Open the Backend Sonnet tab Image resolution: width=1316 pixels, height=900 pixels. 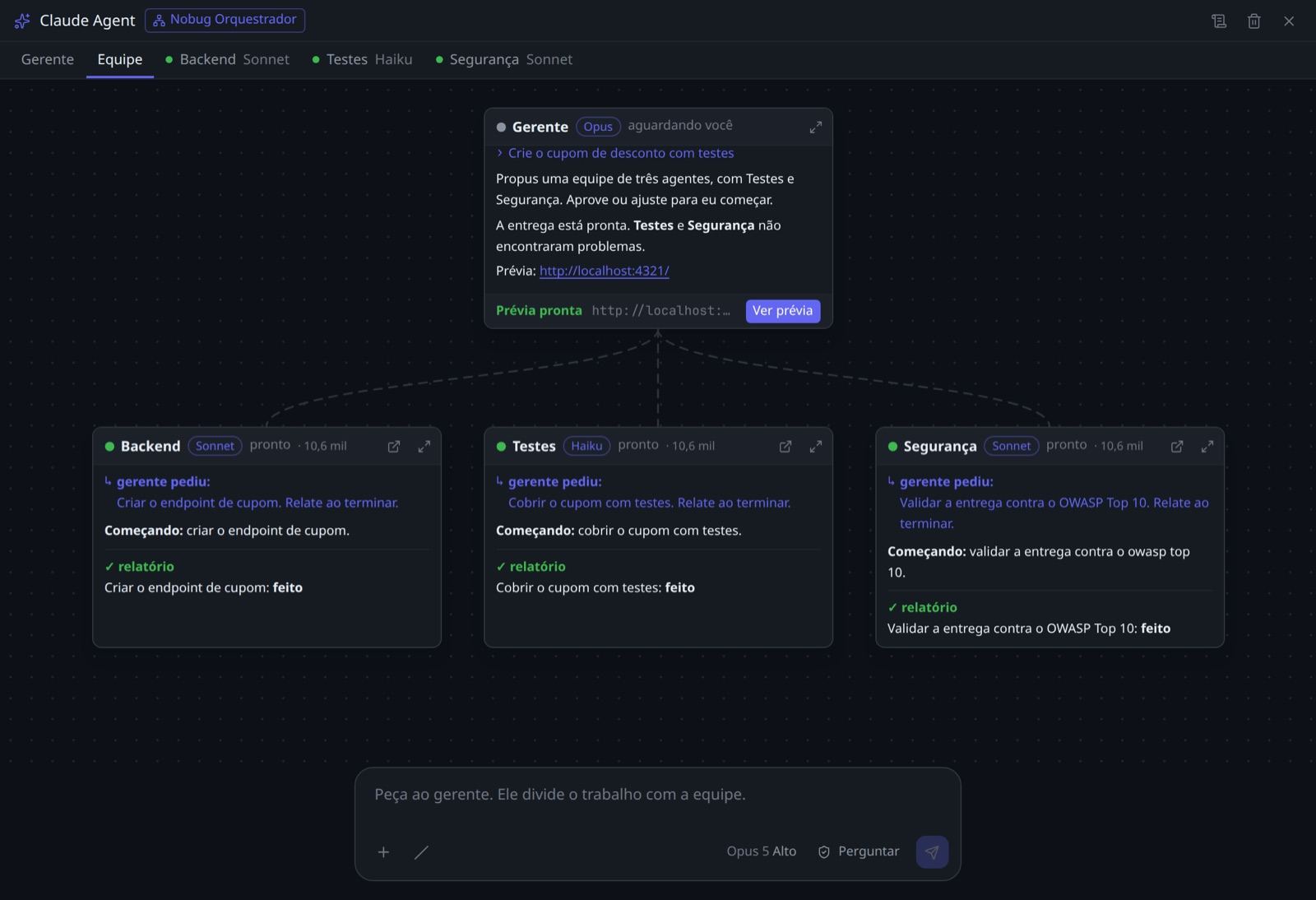pyautogui.click(x=228, y=59)
